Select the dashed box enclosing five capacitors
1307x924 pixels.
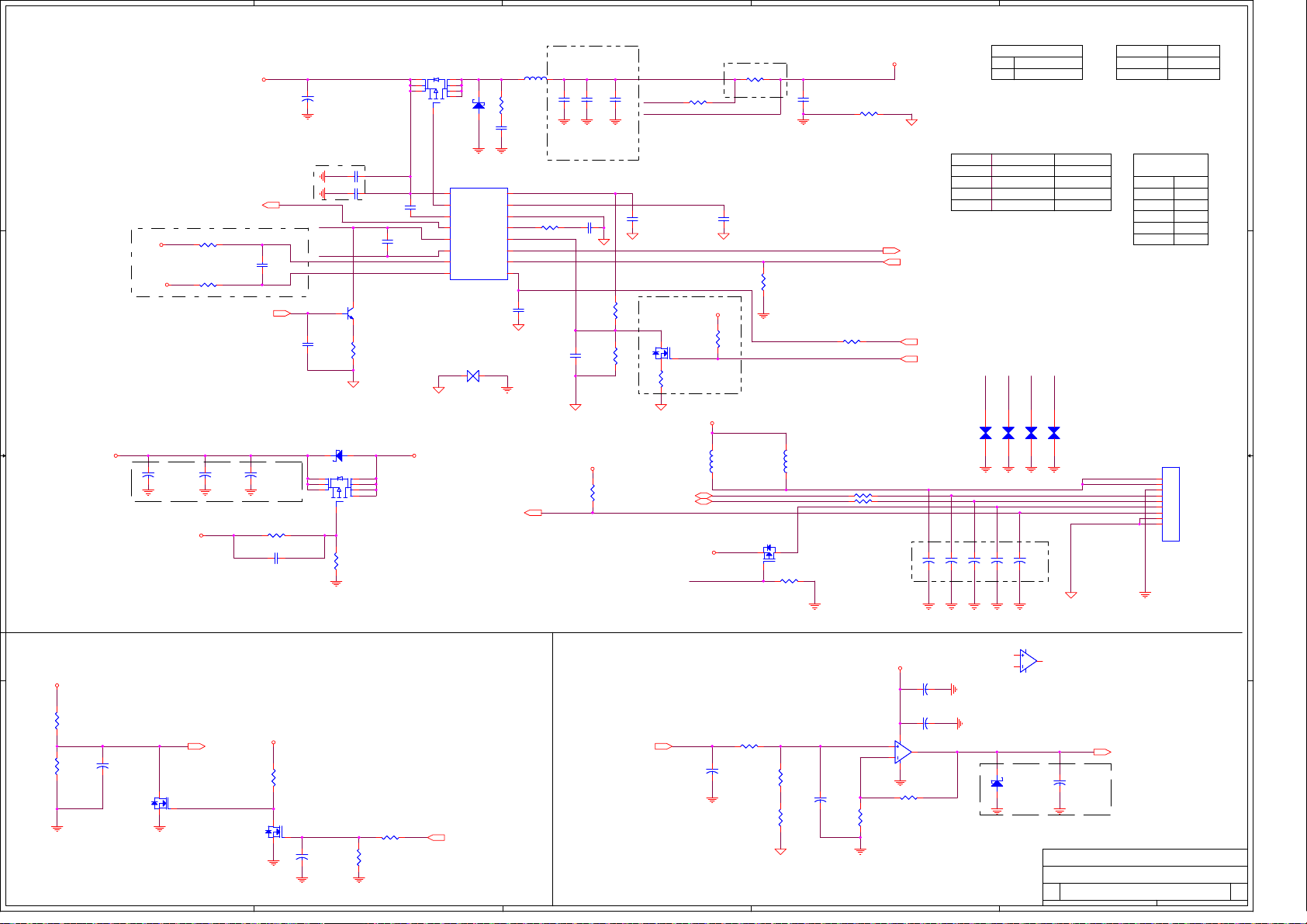click(980, 562)
